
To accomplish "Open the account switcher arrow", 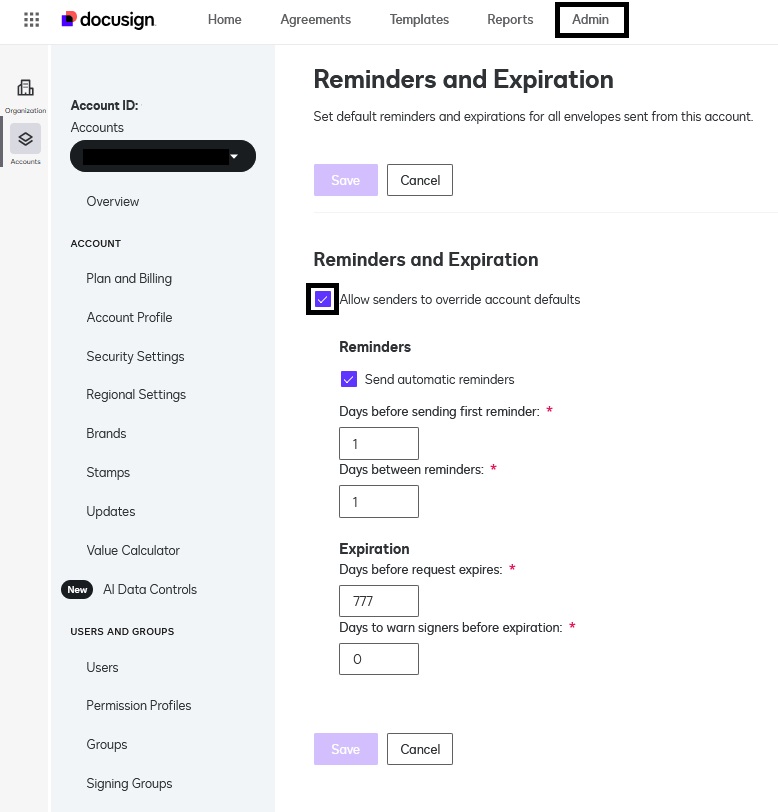I will tap(234, 156).
